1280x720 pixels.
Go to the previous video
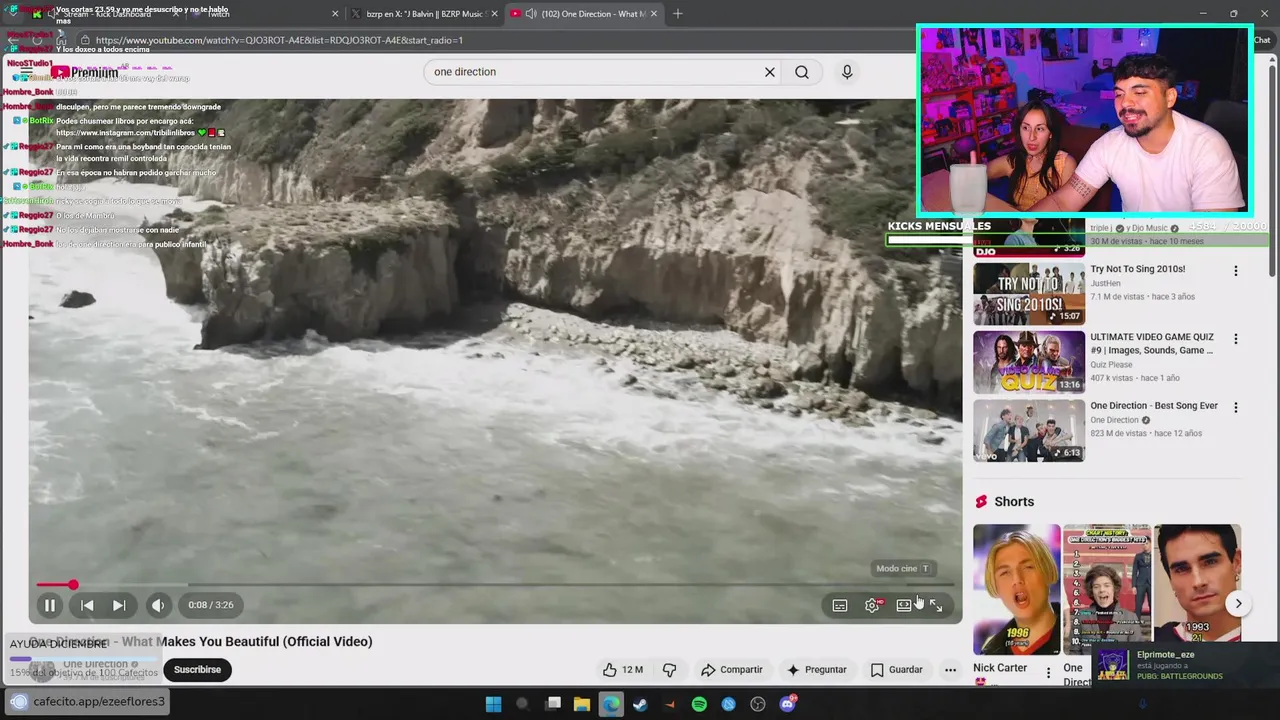(87, 605)
